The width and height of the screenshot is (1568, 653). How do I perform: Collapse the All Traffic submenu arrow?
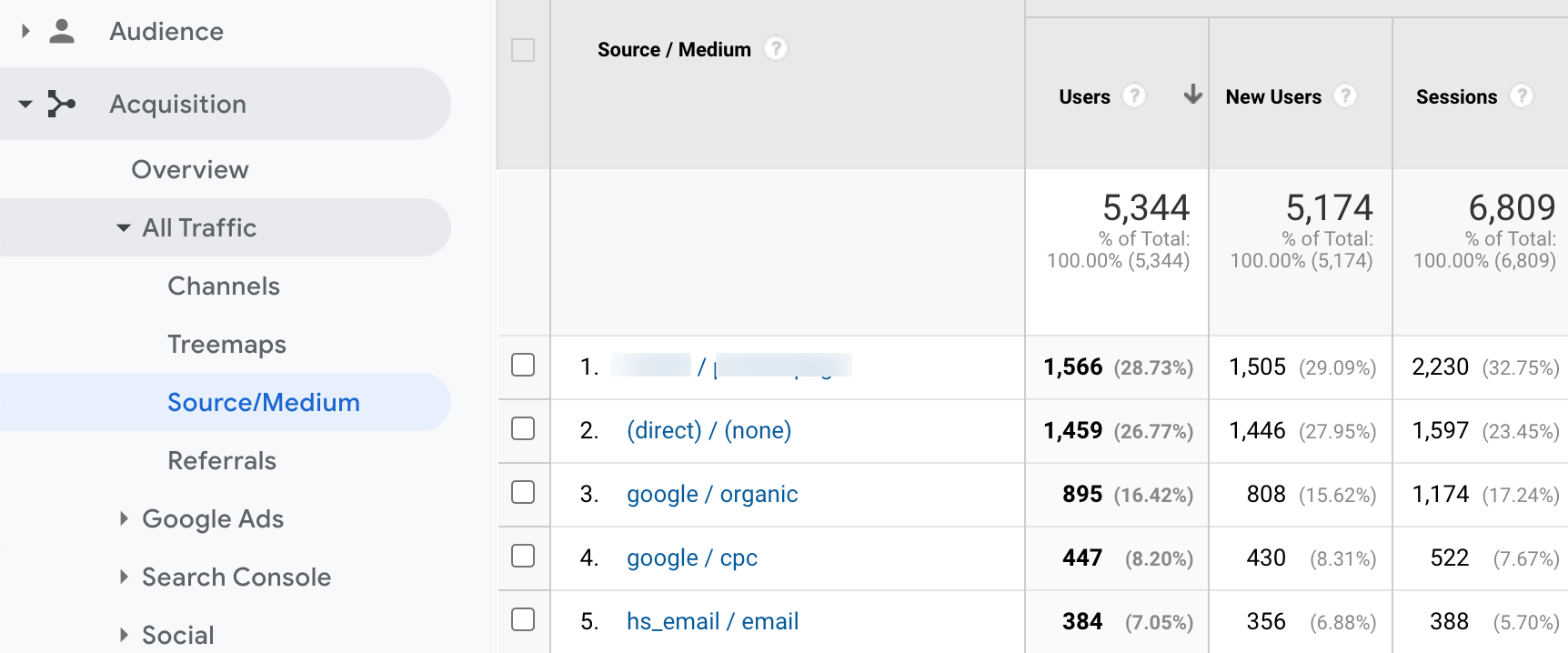(124, 227)
